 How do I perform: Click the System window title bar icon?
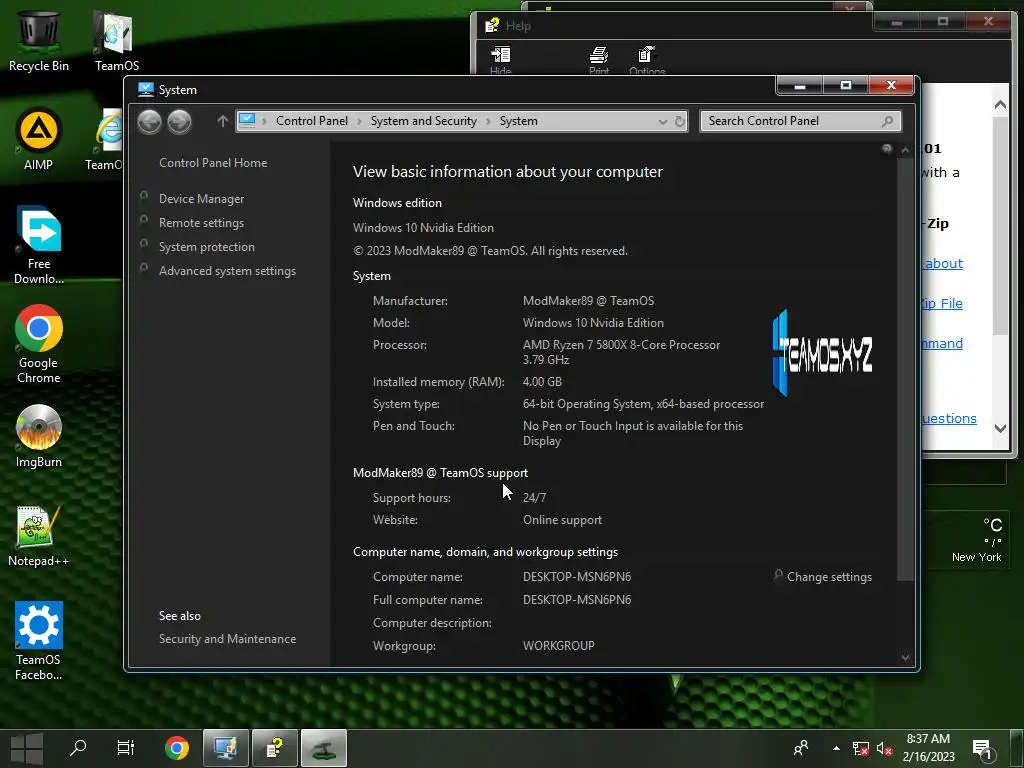click(146, 89)
